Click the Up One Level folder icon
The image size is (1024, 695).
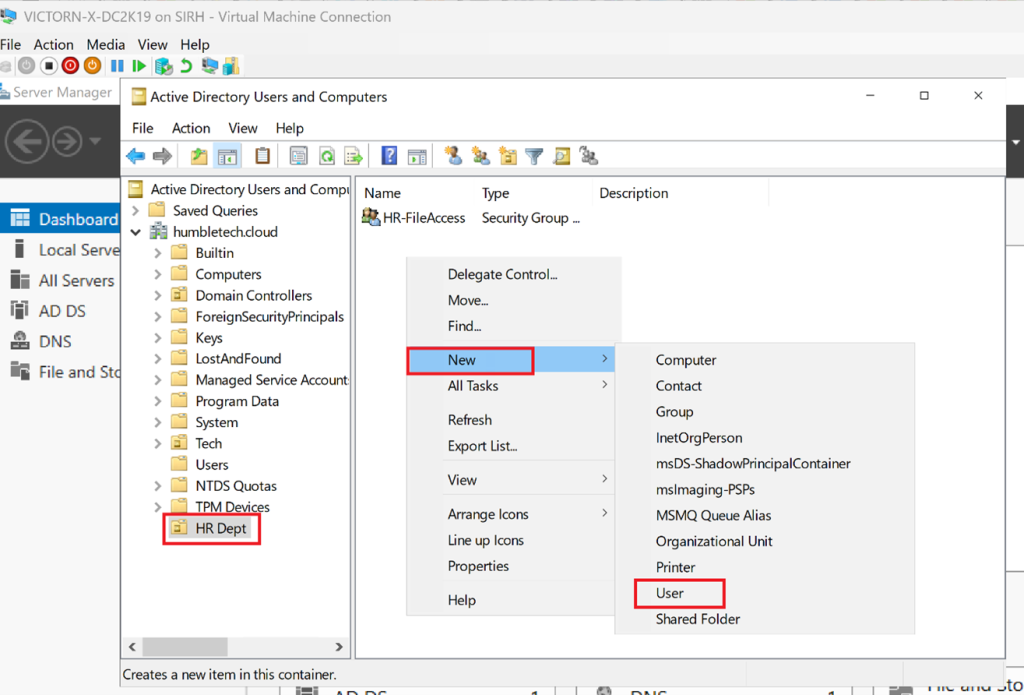tap(199, 156)
